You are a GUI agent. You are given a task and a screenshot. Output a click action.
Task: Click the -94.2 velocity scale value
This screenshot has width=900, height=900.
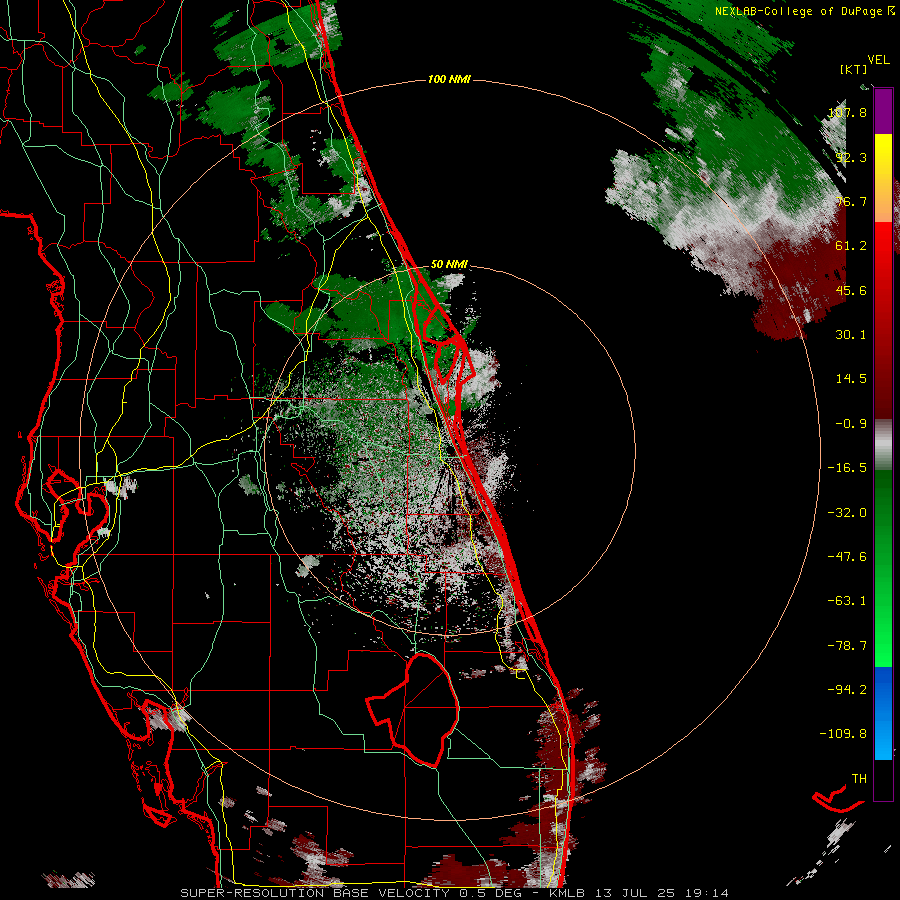(847, 689)
